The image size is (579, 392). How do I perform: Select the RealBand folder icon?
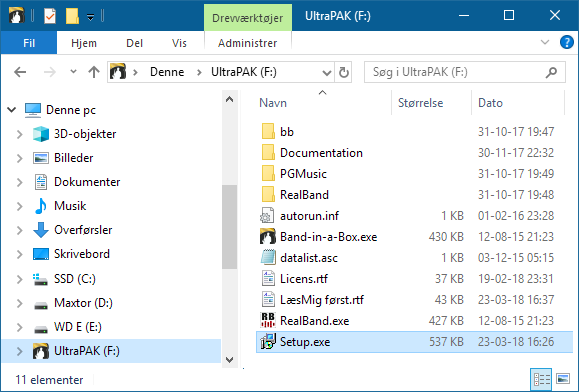pyautogui.click(x=268, y=195)
